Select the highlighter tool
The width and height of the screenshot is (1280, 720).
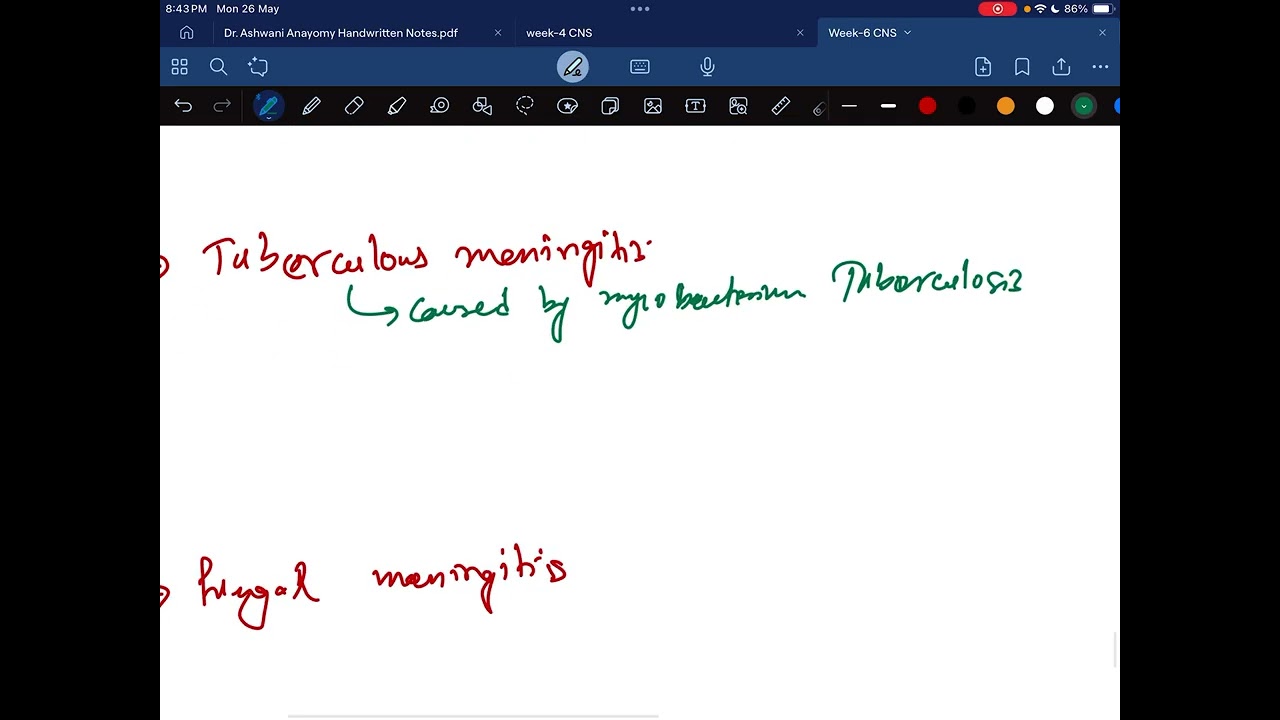[397, 106]
